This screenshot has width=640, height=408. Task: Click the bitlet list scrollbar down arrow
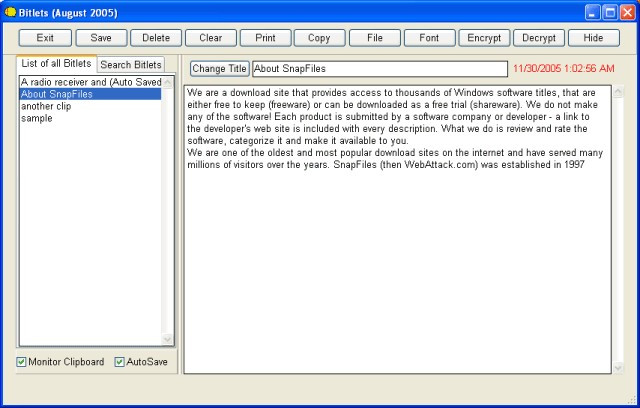click(168, 339)
